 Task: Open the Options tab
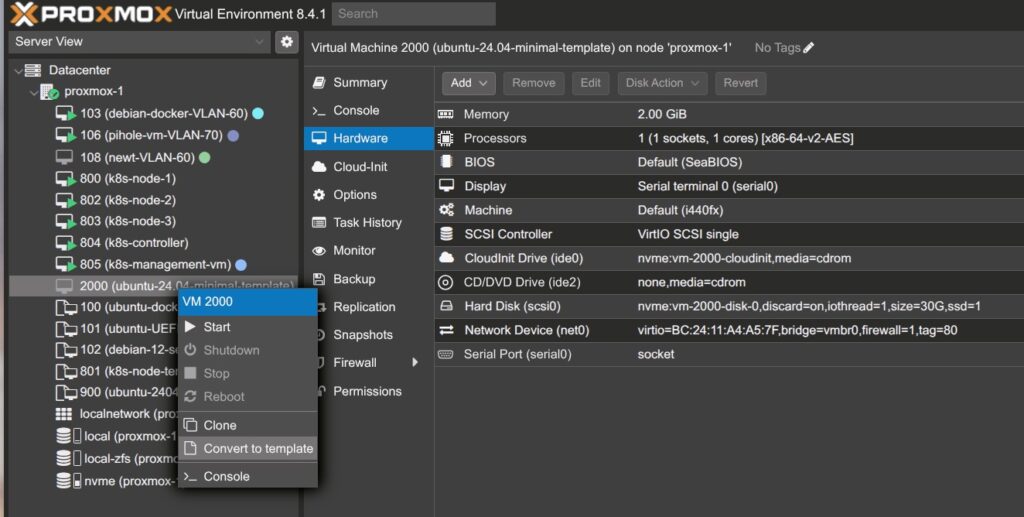click(x=369, y=195)
